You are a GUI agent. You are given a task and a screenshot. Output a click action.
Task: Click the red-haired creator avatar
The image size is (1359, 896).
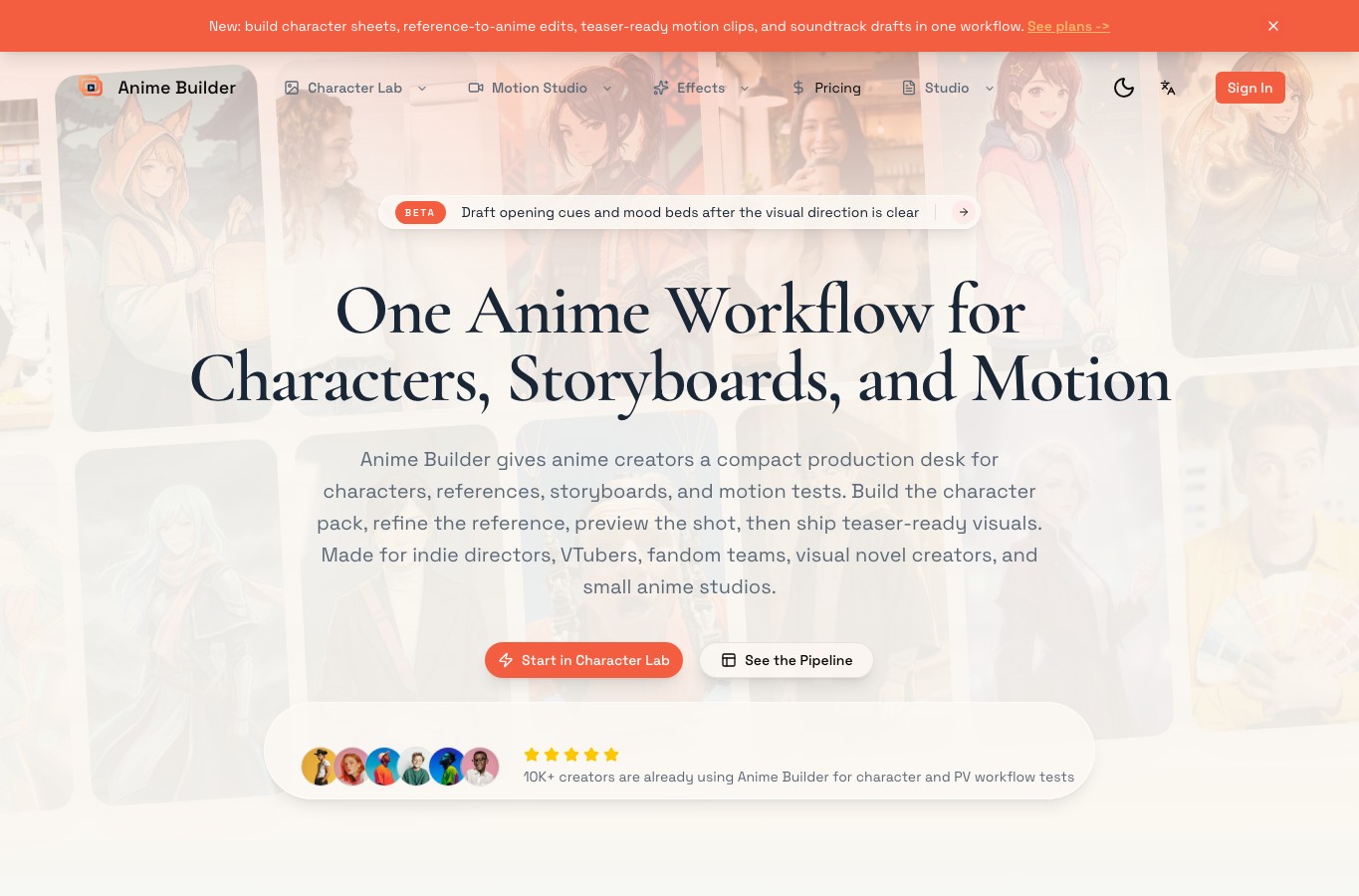[351, 767]
